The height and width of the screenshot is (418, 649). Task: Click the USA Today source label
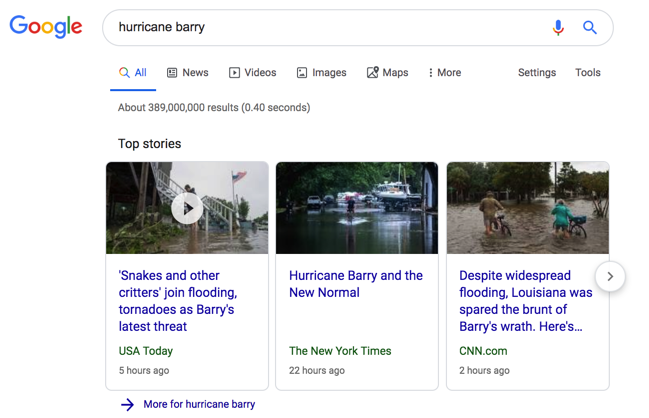(x=146, y=351)
